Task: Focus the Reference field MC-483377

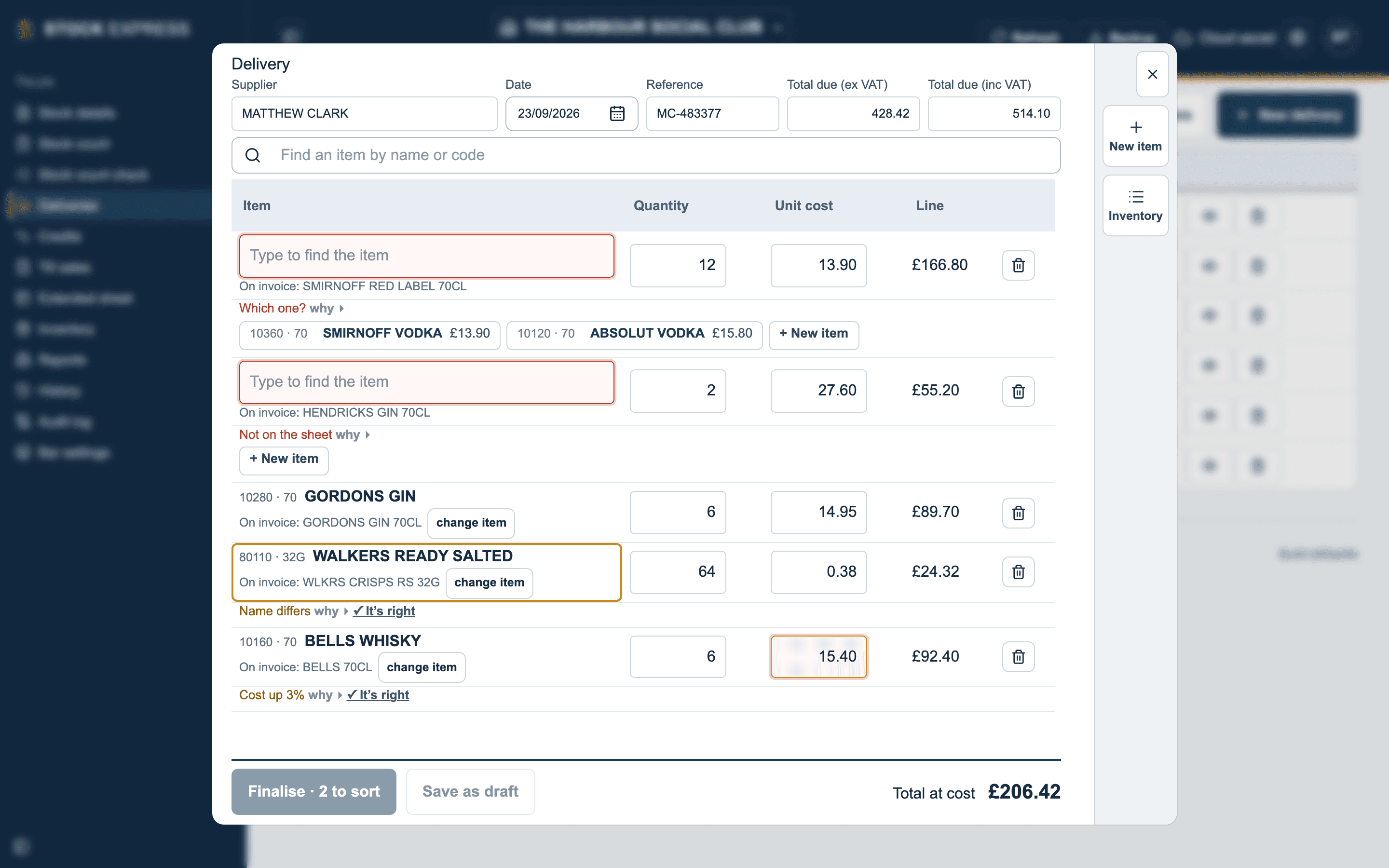Action: tap(712, 114)
